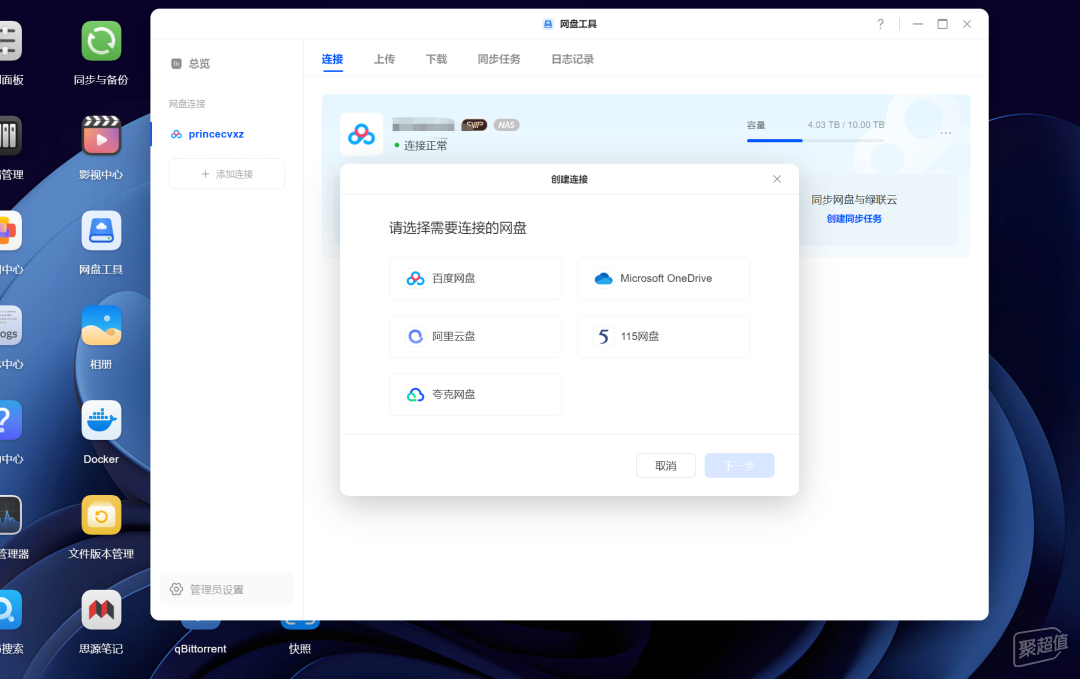
Task: Click the 创建同步任务 link
Action: 854,218
